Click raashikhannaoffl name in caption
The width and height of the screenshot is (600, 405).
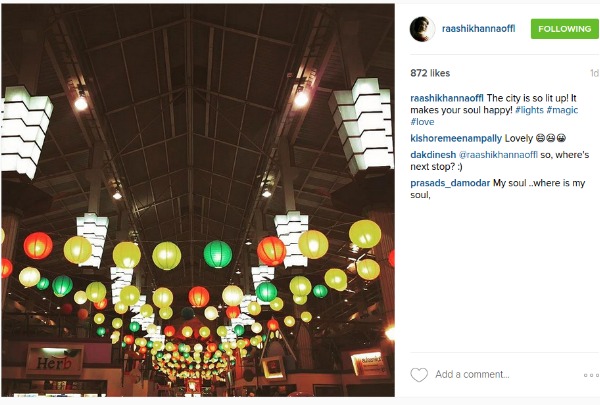pyautogui.click(x=447, y=98)
